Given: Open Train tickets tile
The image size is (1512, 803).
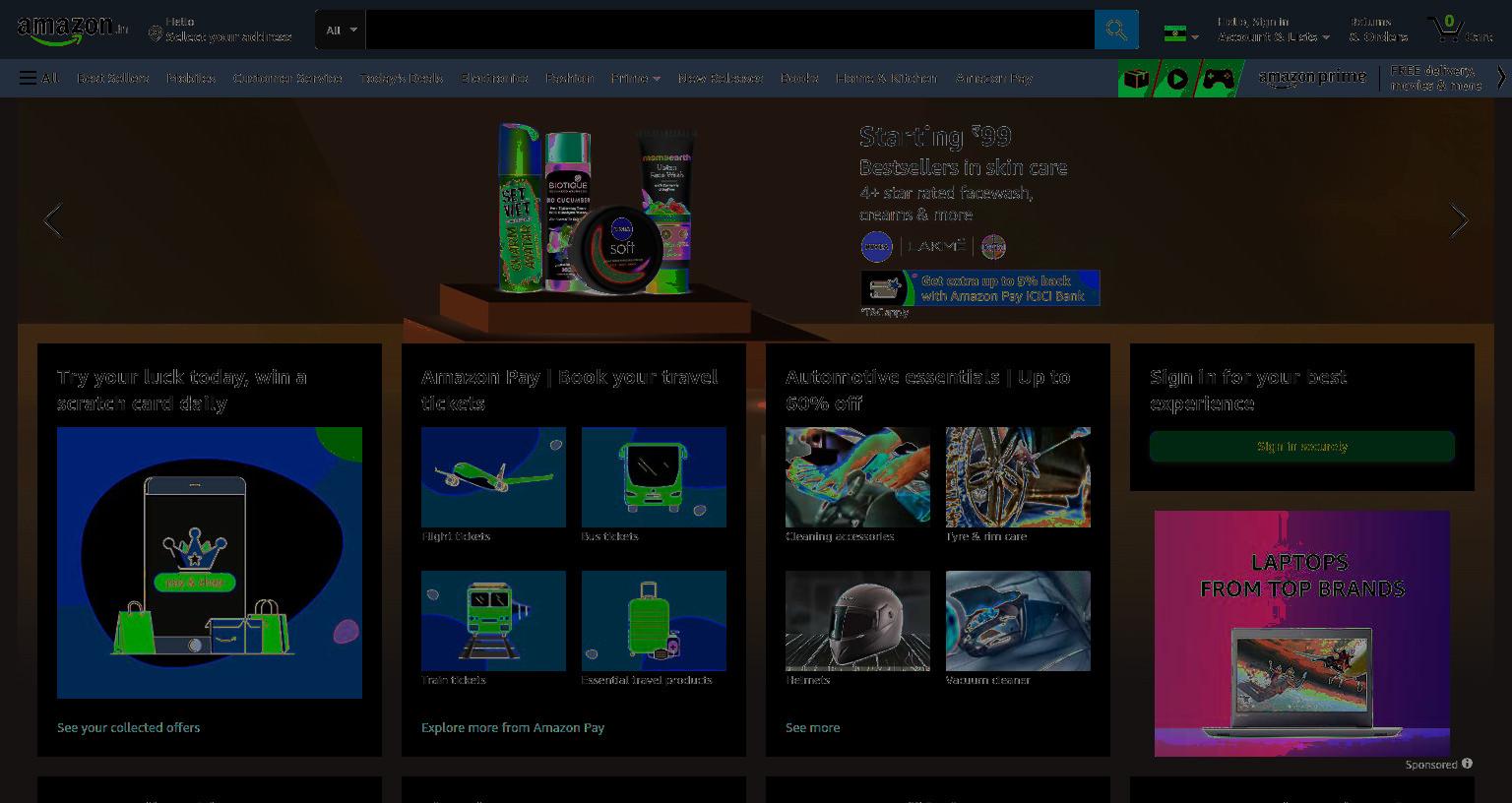Looking at the screenshot, I should (493, 621).
